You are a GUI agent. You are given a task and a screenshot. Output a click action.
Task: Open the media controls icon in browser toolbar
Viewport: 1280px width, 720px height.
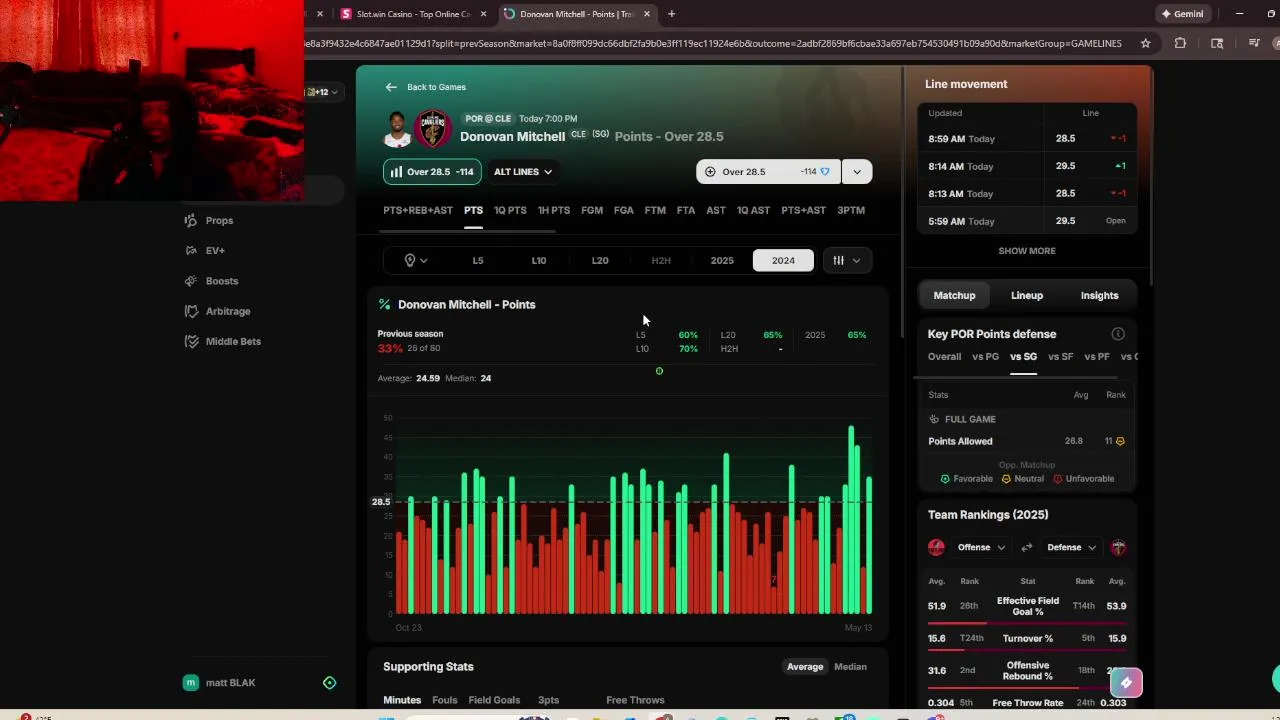pos(1253,43)
